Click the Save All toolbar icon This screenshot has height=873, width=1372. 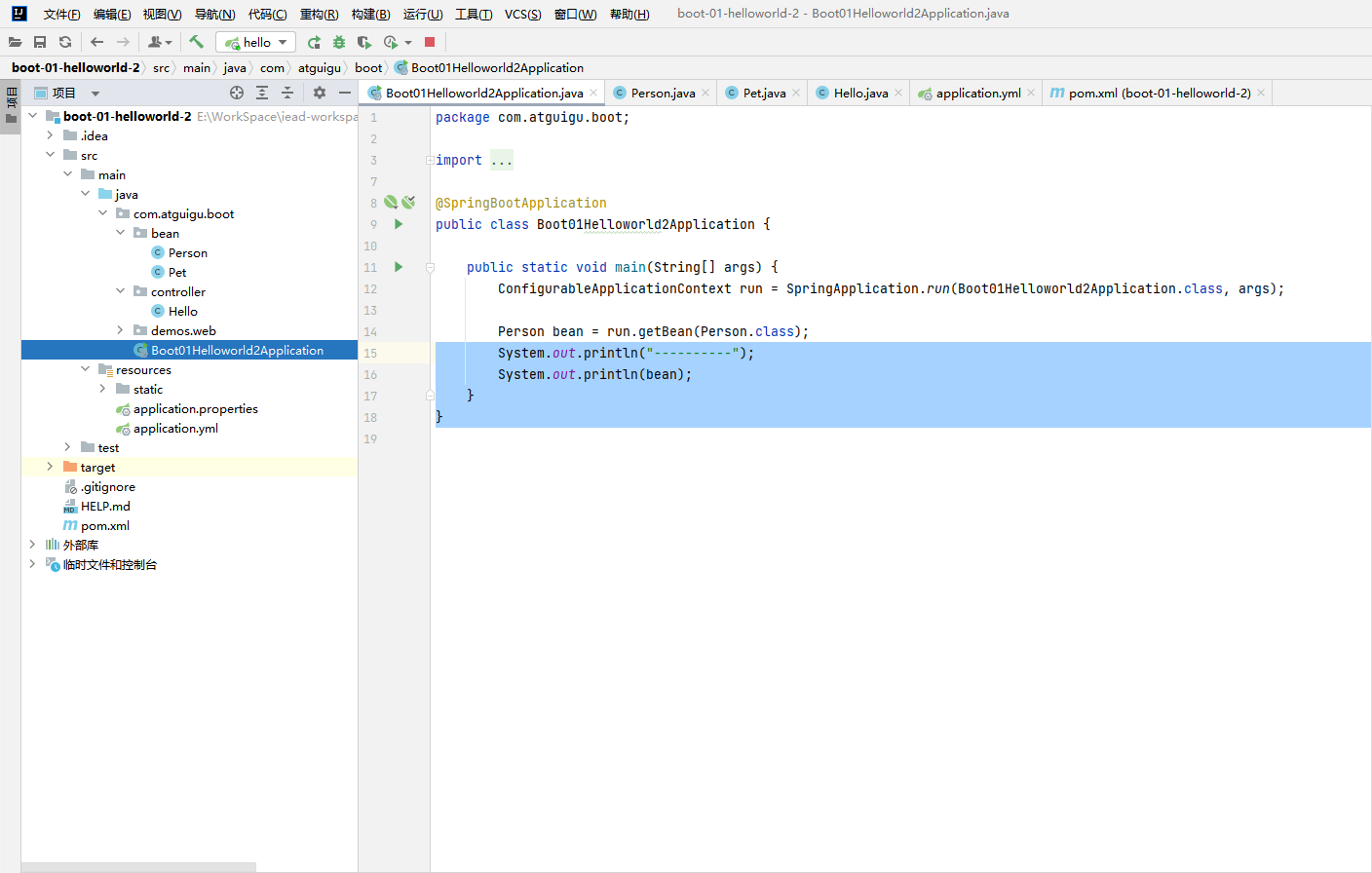pos(40,42)
